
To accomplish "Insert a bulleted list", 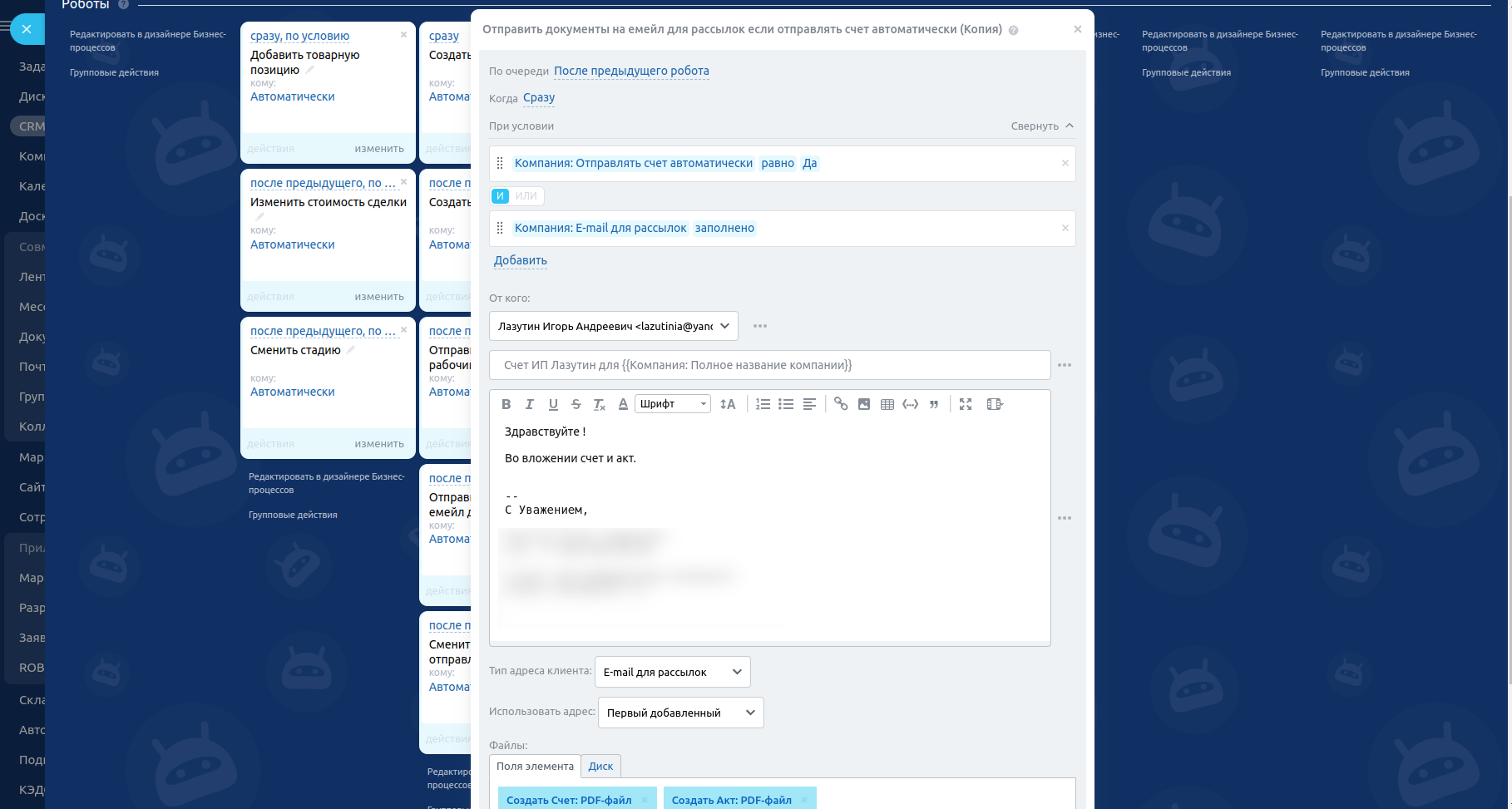I will [786, 404].
